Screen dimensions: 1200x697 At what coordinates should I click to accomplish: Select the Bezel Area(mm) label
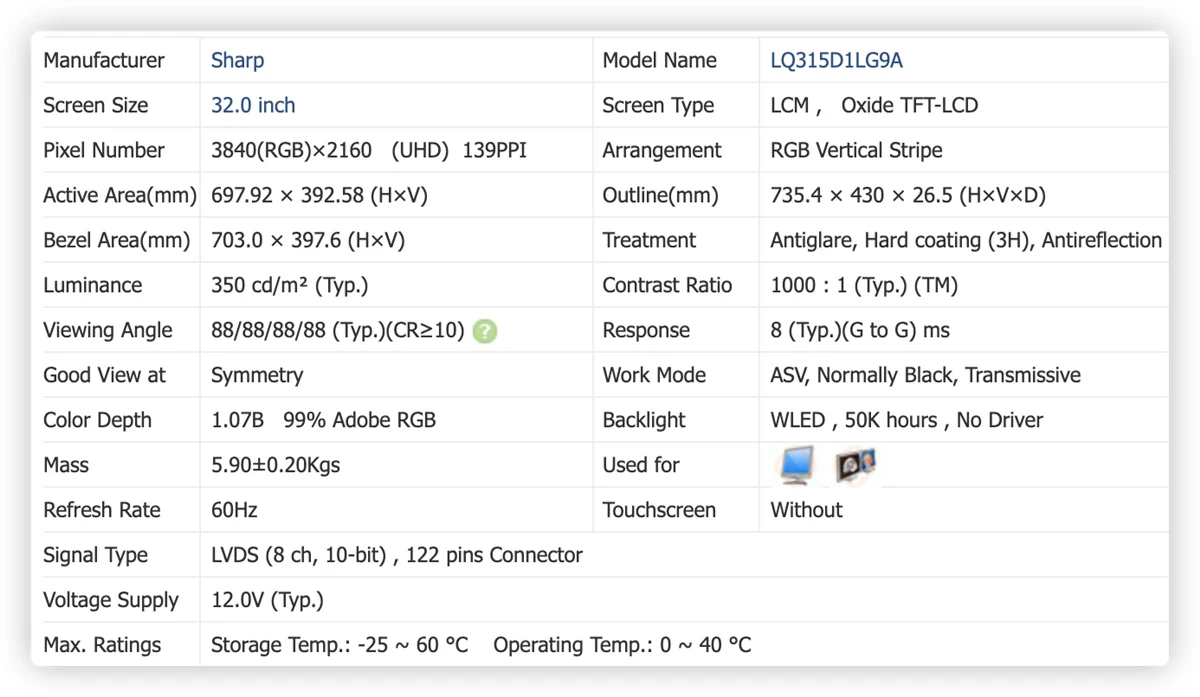[117, 240]
